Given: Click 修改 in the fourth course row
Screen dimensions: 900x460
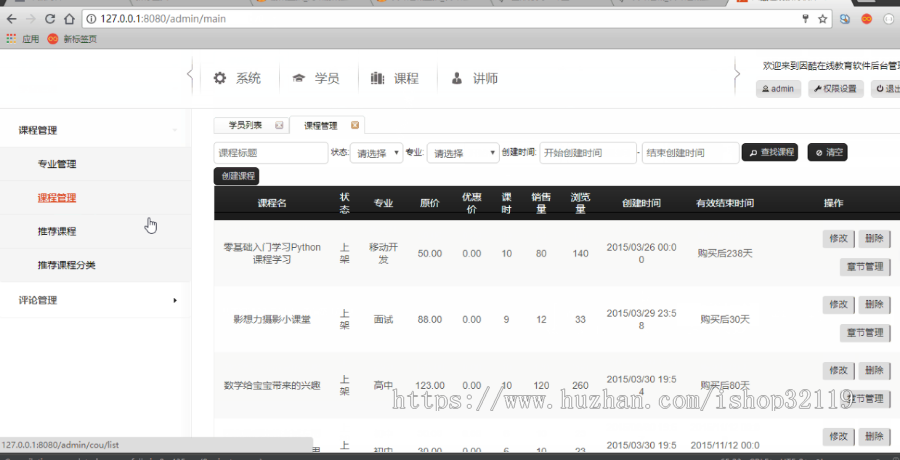Looking at the screenshot, I should point(838,436).
